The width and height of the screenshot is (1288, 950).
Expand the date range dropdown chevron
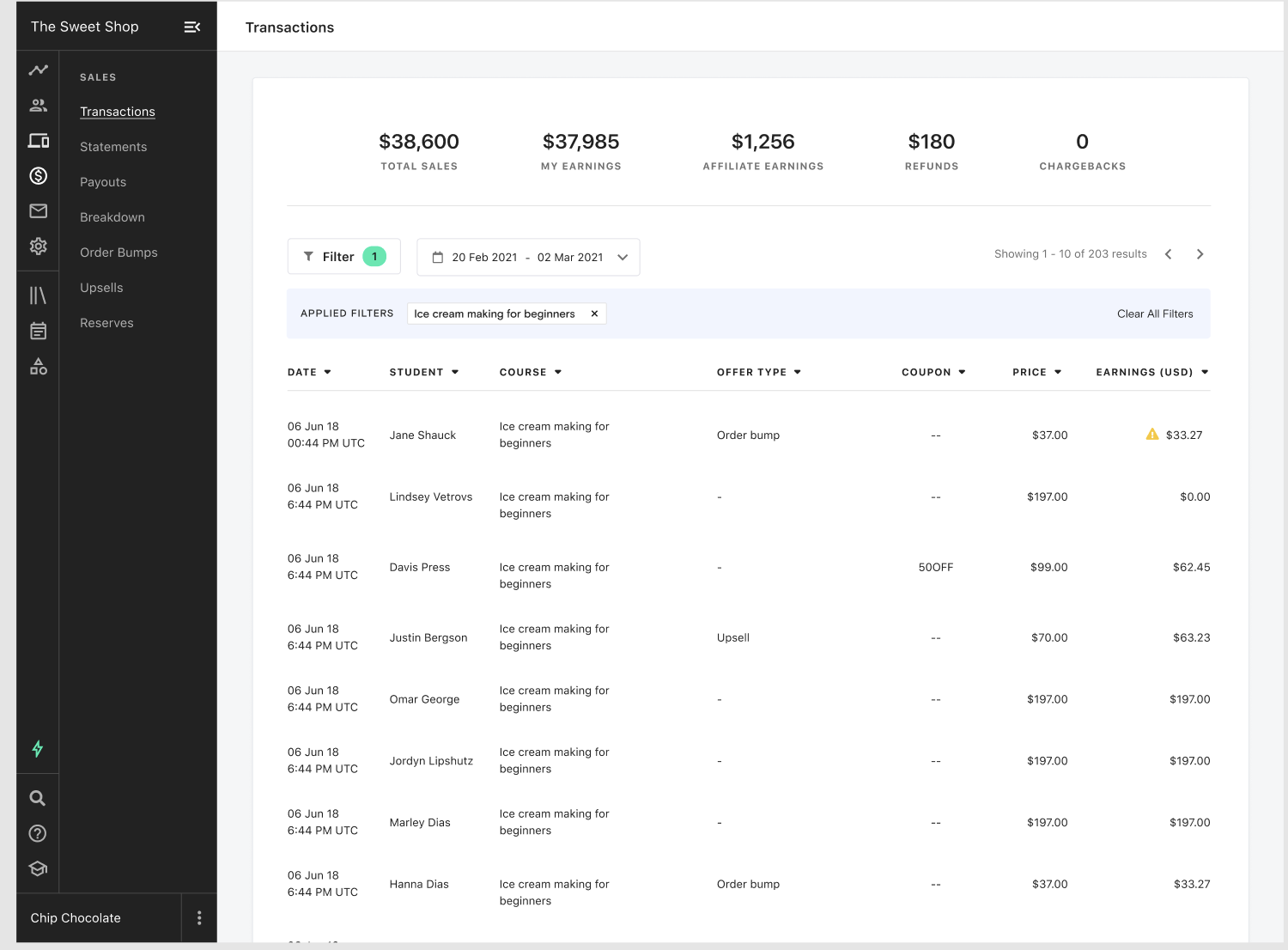[x=623, y=257]
